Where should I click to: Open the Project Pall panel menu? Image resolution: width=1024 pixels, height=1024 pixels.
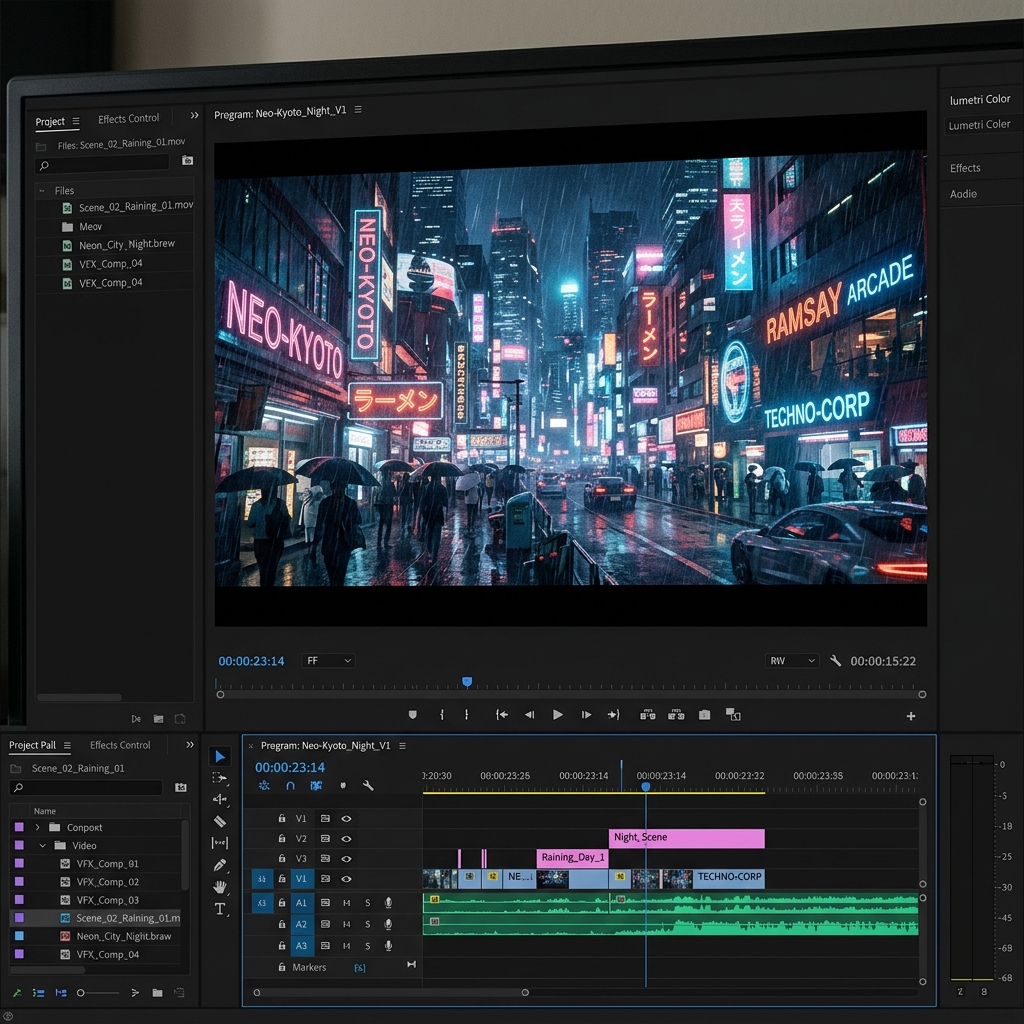click(x=67, y=745)
